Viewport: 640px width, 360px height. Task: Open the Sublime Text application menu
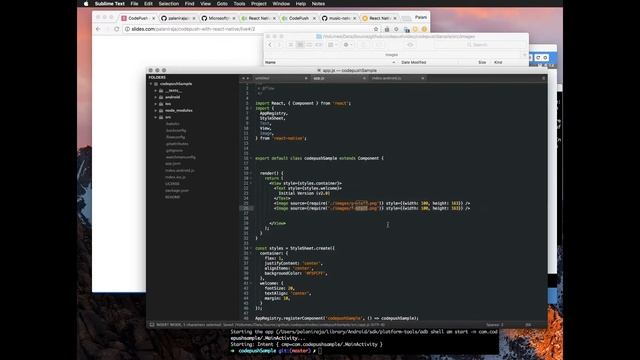coord(110,4)
